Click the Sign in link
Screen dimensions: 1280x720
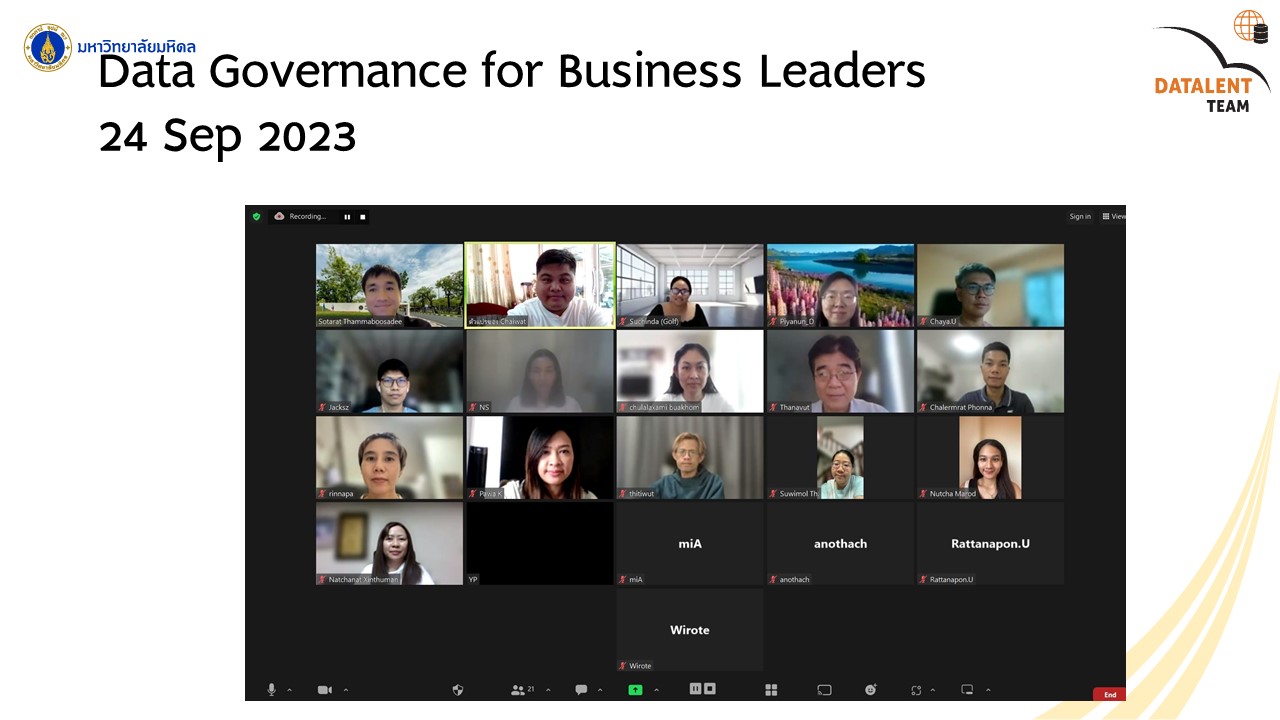click(1080, 216)
